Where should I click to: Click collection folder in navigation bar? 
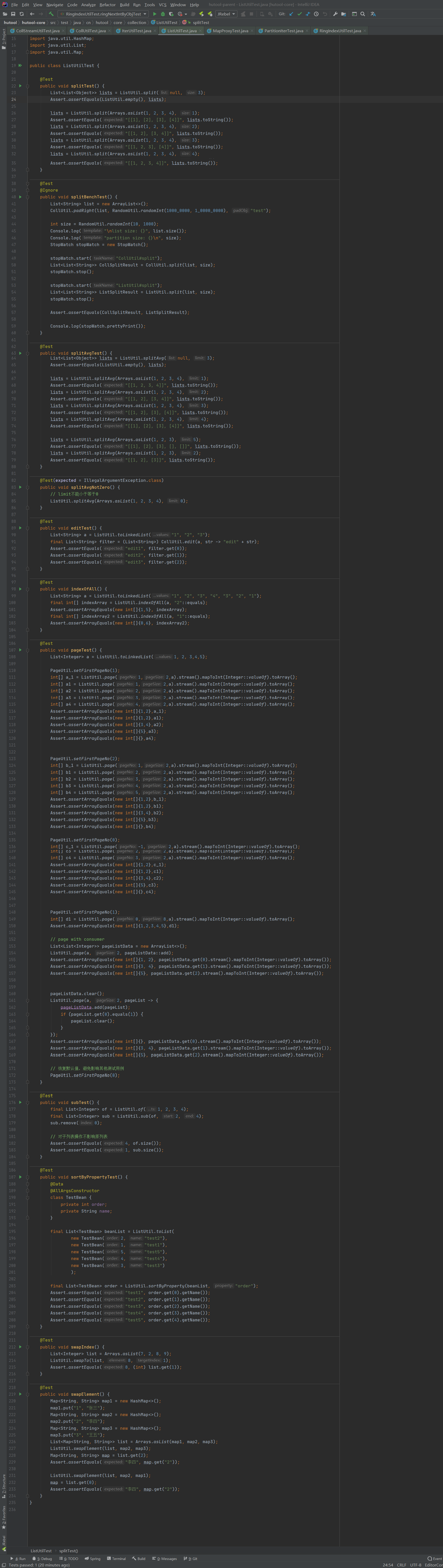[137, 22]
